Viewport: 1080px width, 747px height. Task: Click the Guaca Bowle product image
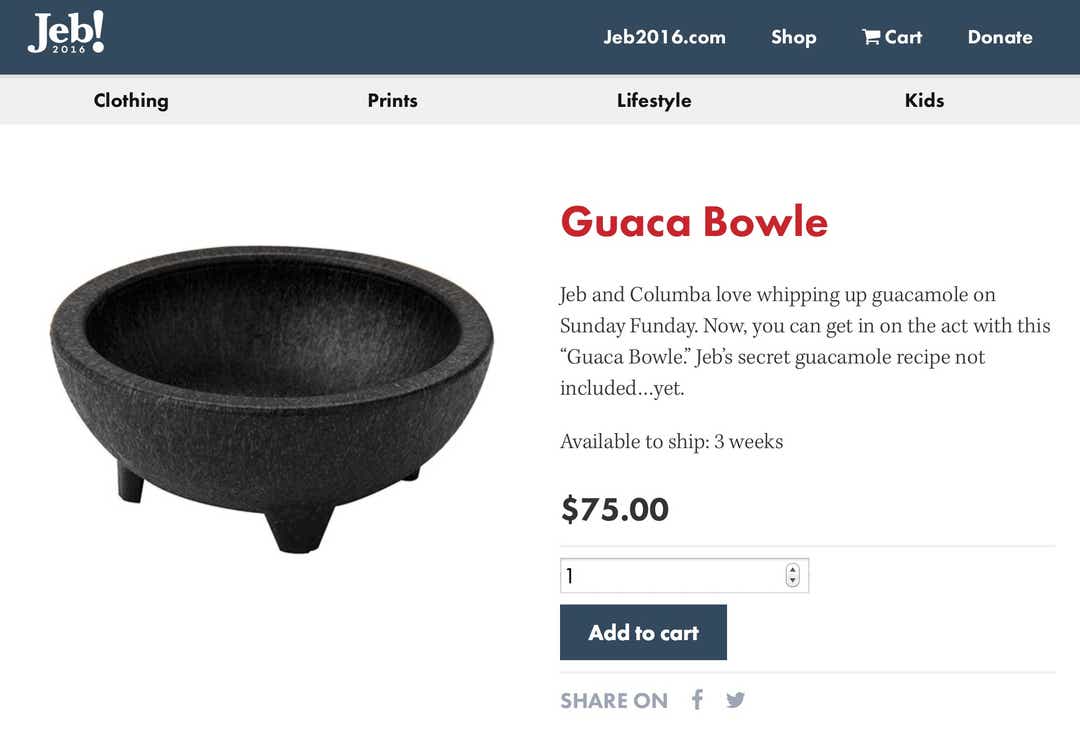pos(272,395)
